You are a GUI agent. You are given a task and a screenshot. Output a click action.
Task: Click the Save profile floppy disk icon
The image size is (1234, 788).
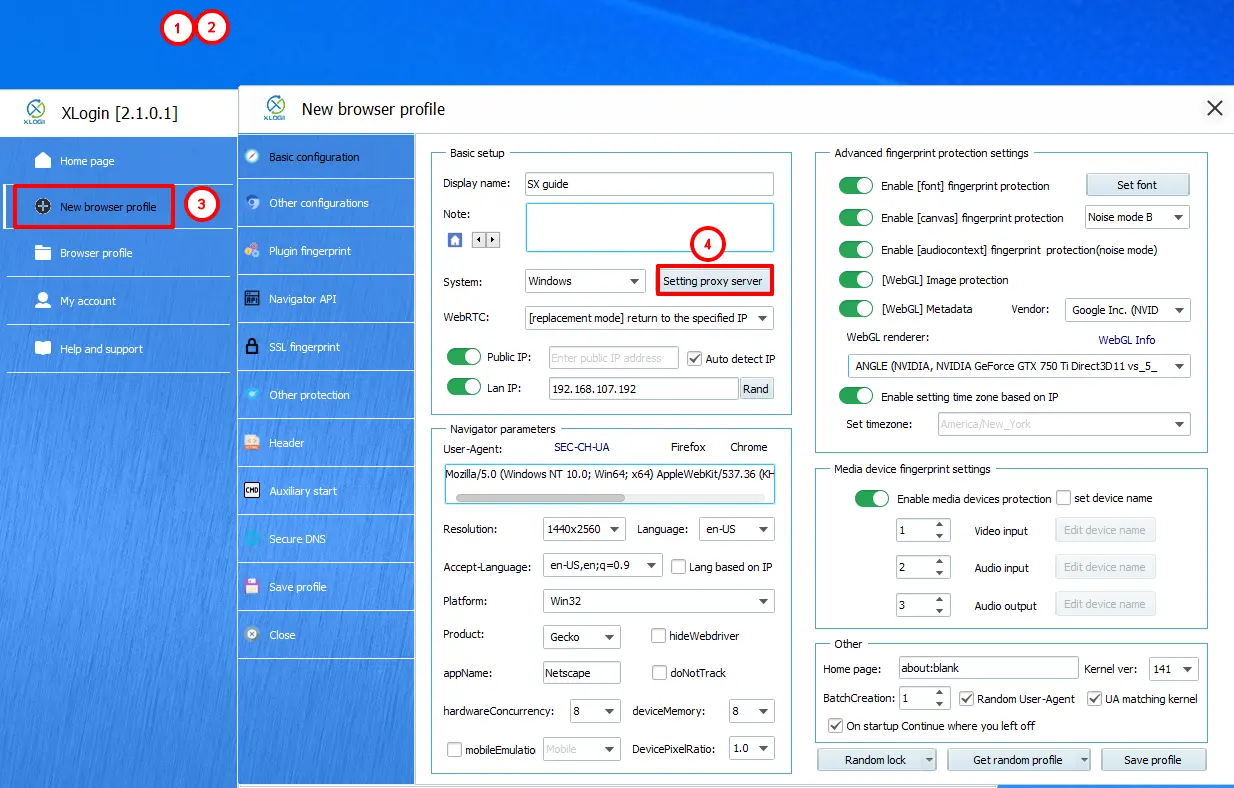point(252,587)
